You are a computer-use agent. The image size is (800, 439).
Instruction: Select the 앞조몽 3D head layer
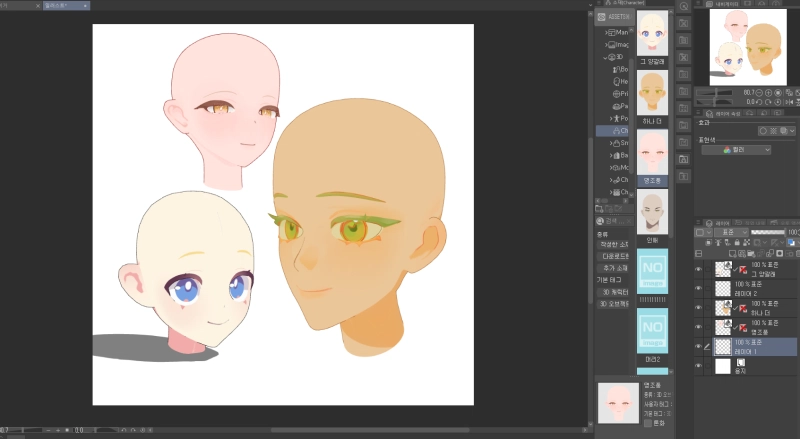pos(760,326)
